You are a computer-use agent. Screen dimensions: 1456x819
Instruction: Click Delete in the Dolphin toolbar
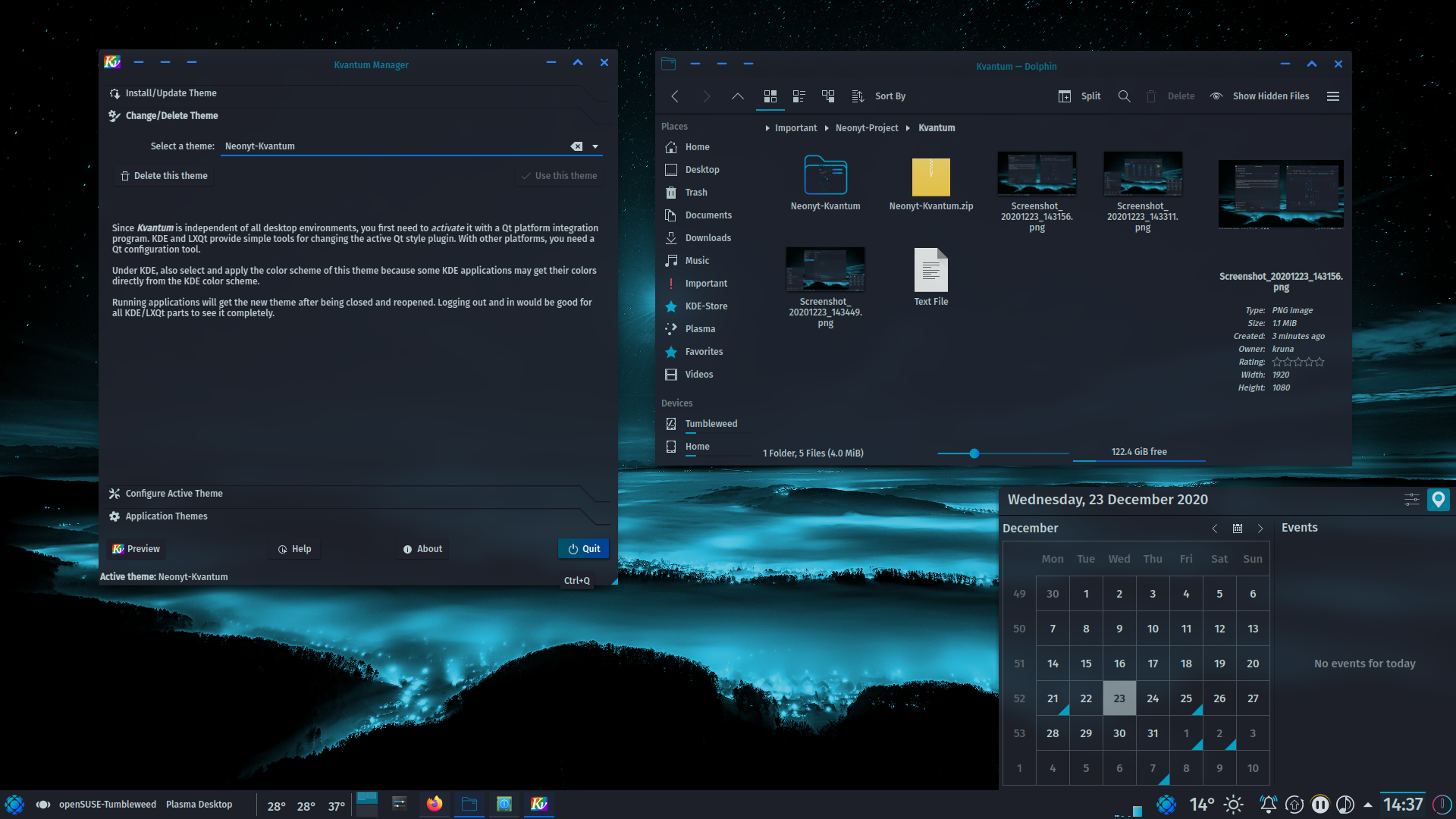(x=1170, y=96)
